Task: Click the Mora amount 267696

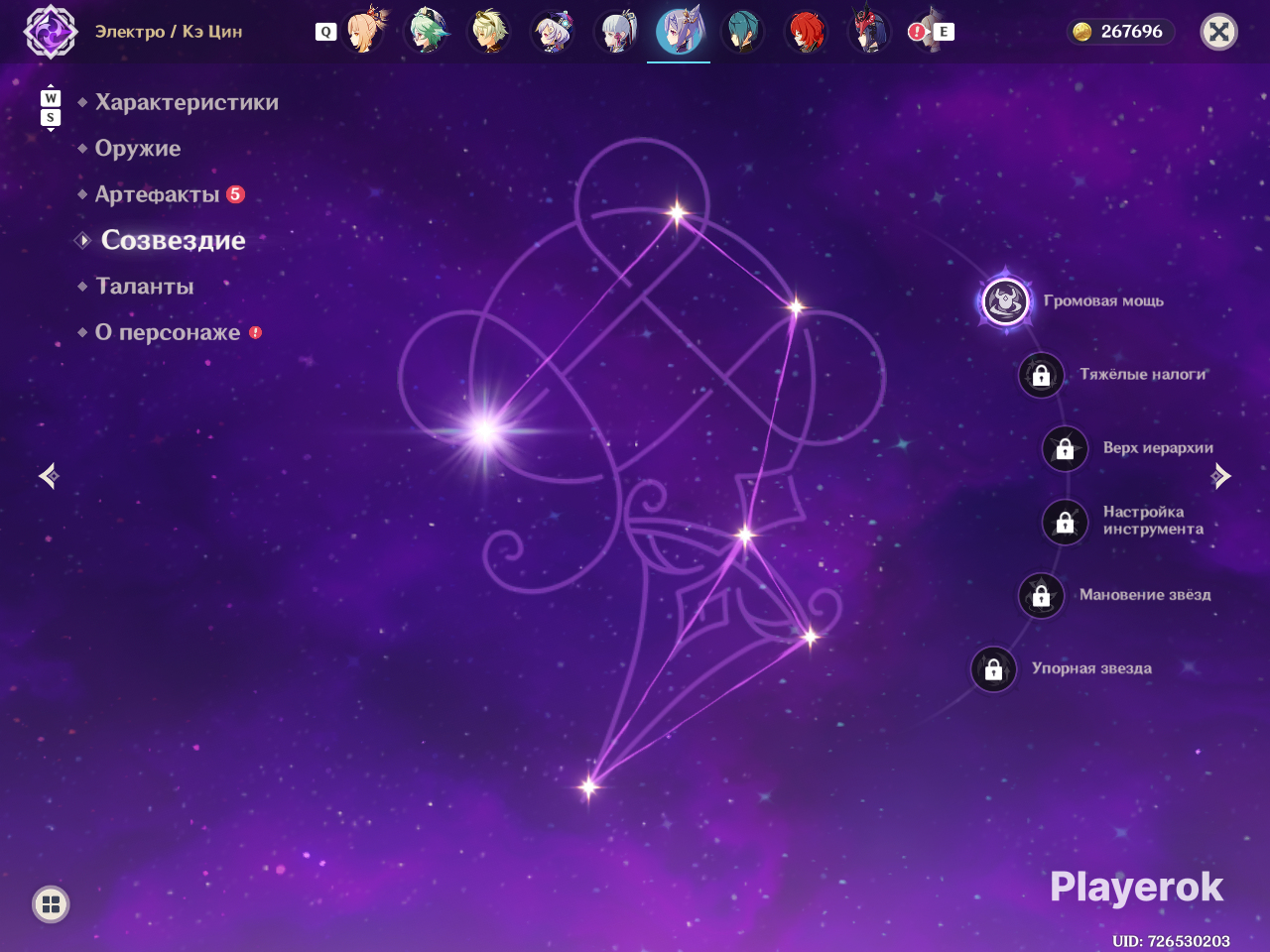Action: pyautogui.click(x=1131, y=32)
